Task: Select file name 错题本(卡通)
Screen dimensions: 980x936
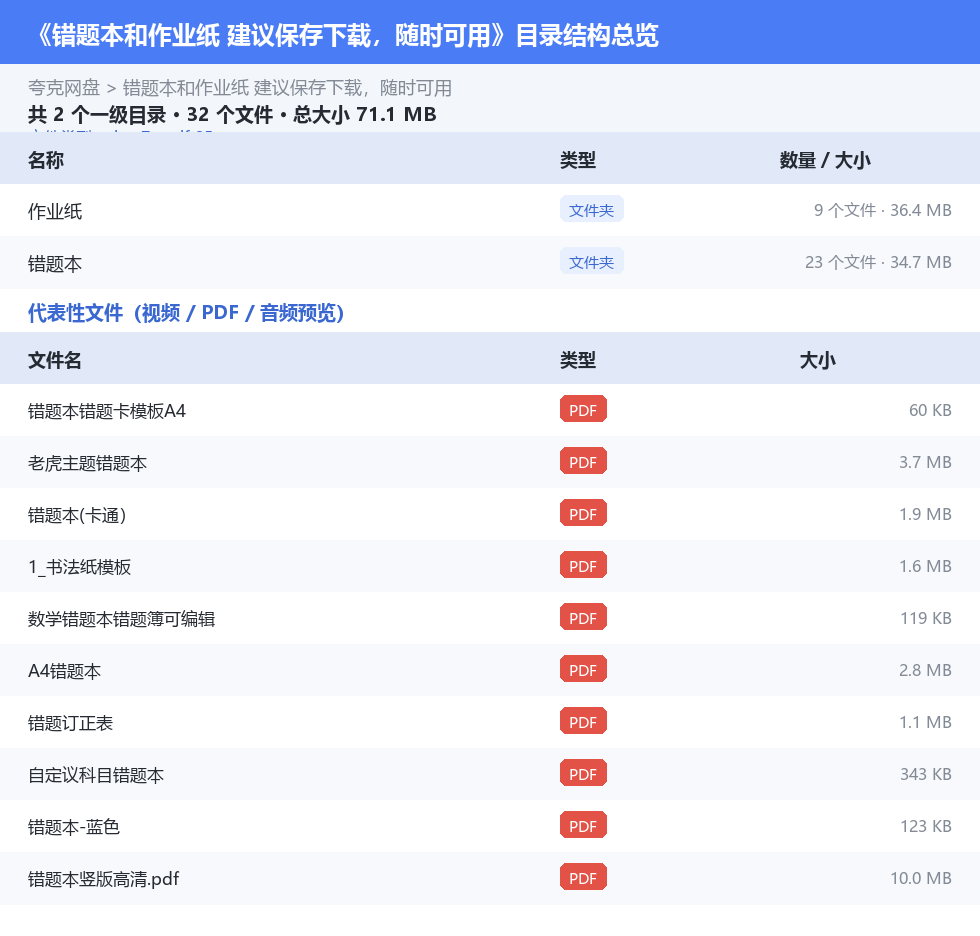Action: pyautogui.click(x=77, y=515)
